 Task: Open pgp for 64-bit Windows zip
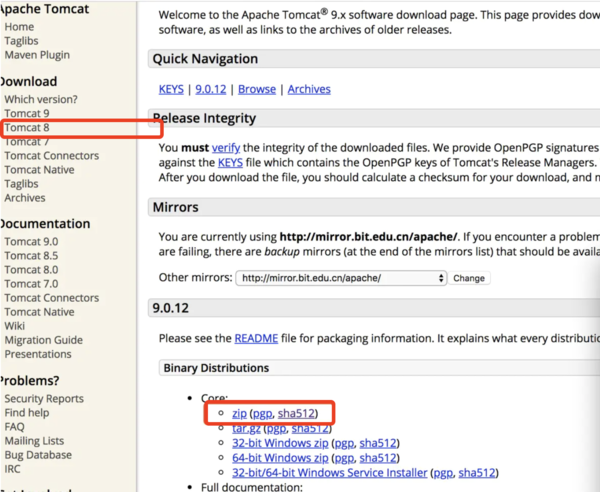click(x=344, y=458)
